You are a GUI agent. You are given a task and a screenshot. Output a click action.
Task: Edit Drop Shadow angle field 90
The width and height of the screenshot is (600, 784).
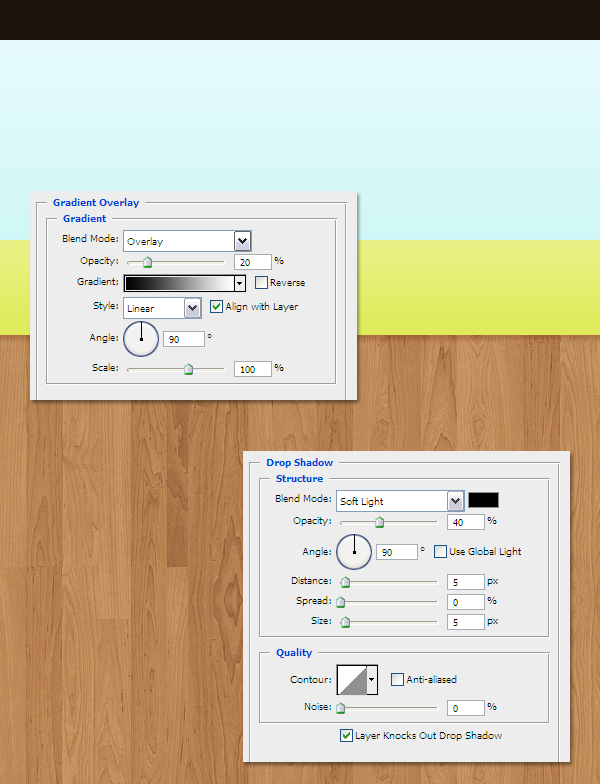[x=396, y=552]
